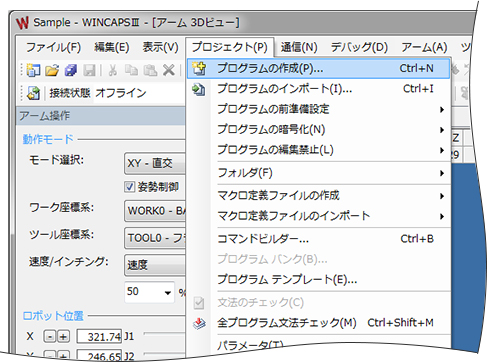Click the 動作モード section label

48,139
